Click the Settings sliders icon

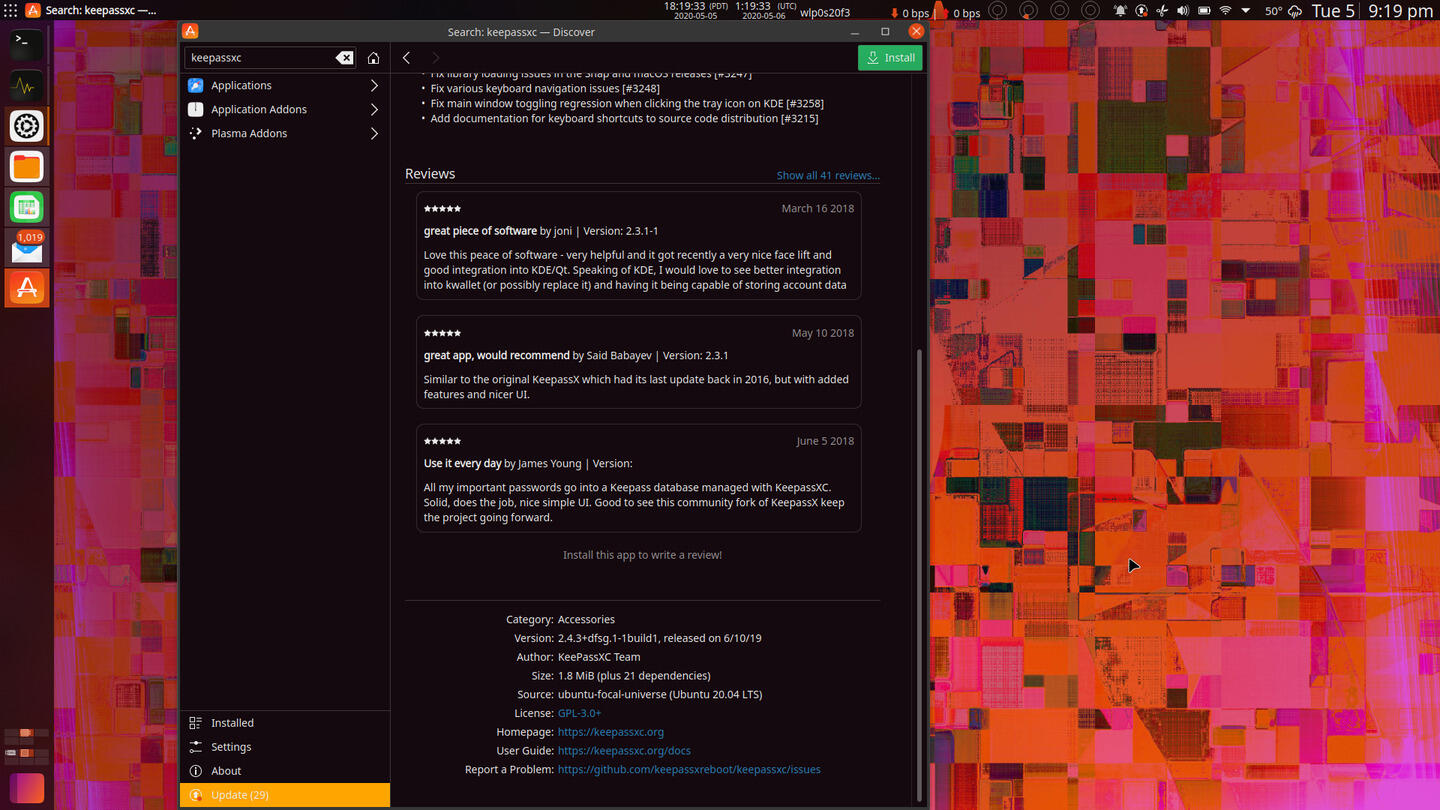tap(196, 747)
